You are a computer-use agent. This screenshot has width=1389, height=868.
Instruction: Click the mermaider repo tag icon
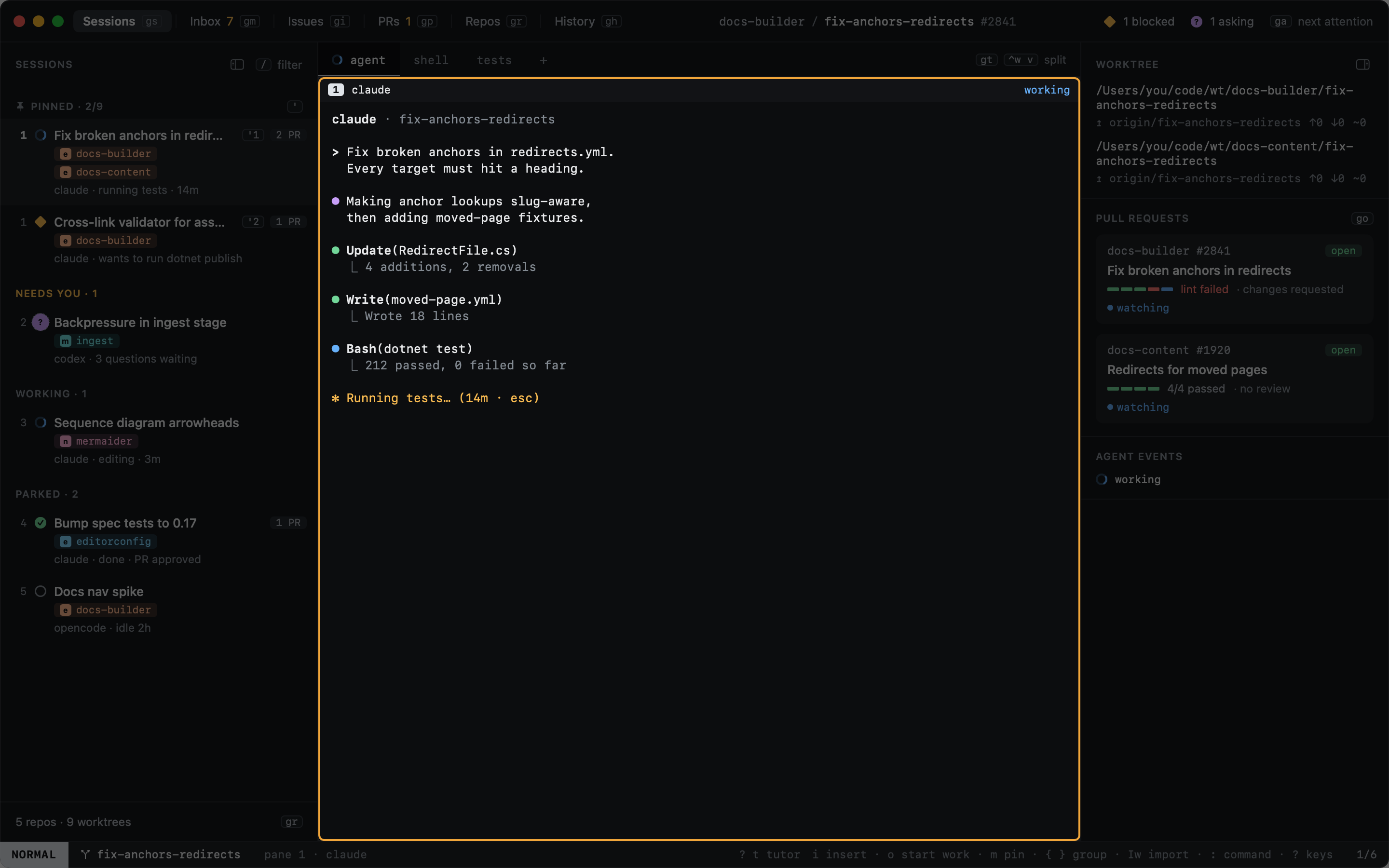pos(66,441)
